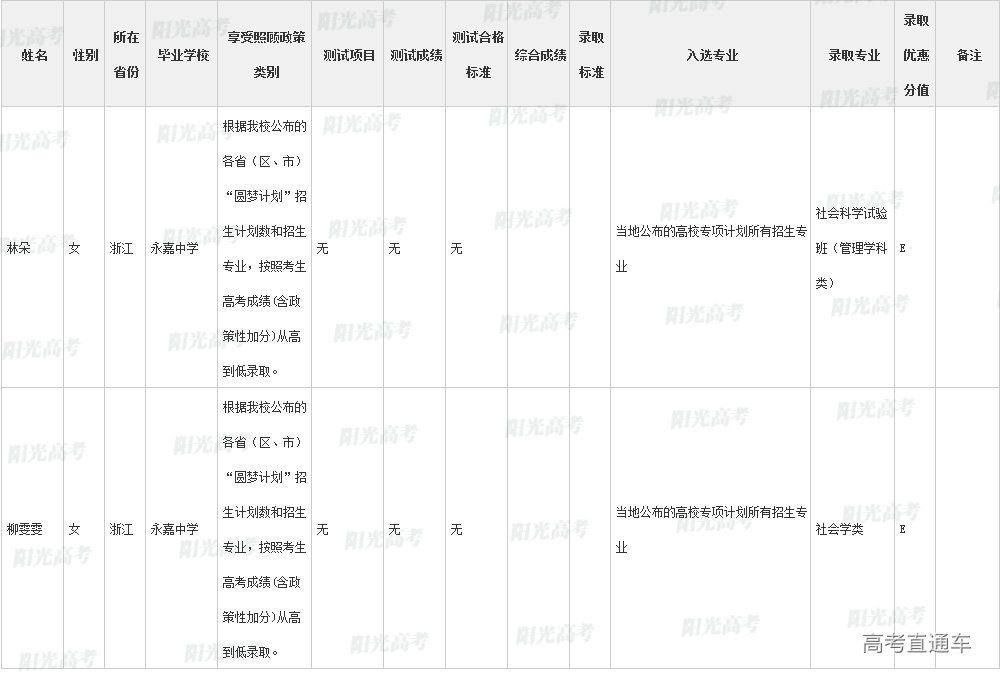Click 永嘉中学 in 柳雯雯's row
The height and width of the screenshot is (683, 1000).
(175, 529)
